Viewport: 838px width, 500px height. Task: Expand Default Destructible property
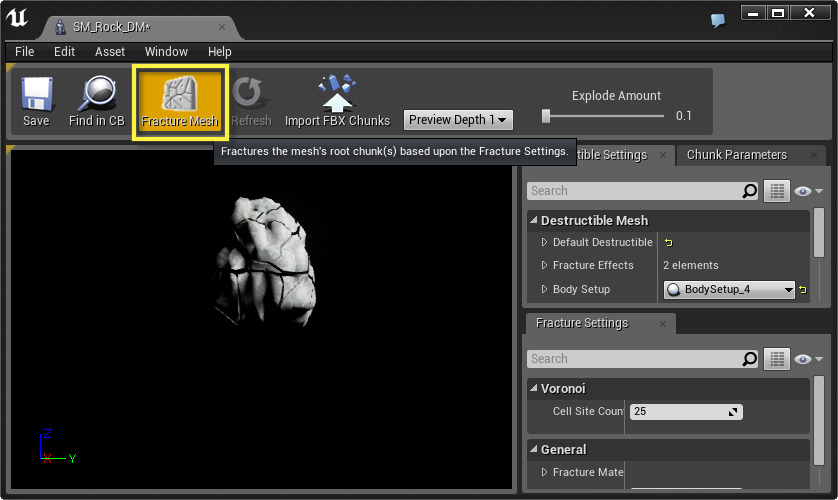pyautogui.click(x=544, y=243)
